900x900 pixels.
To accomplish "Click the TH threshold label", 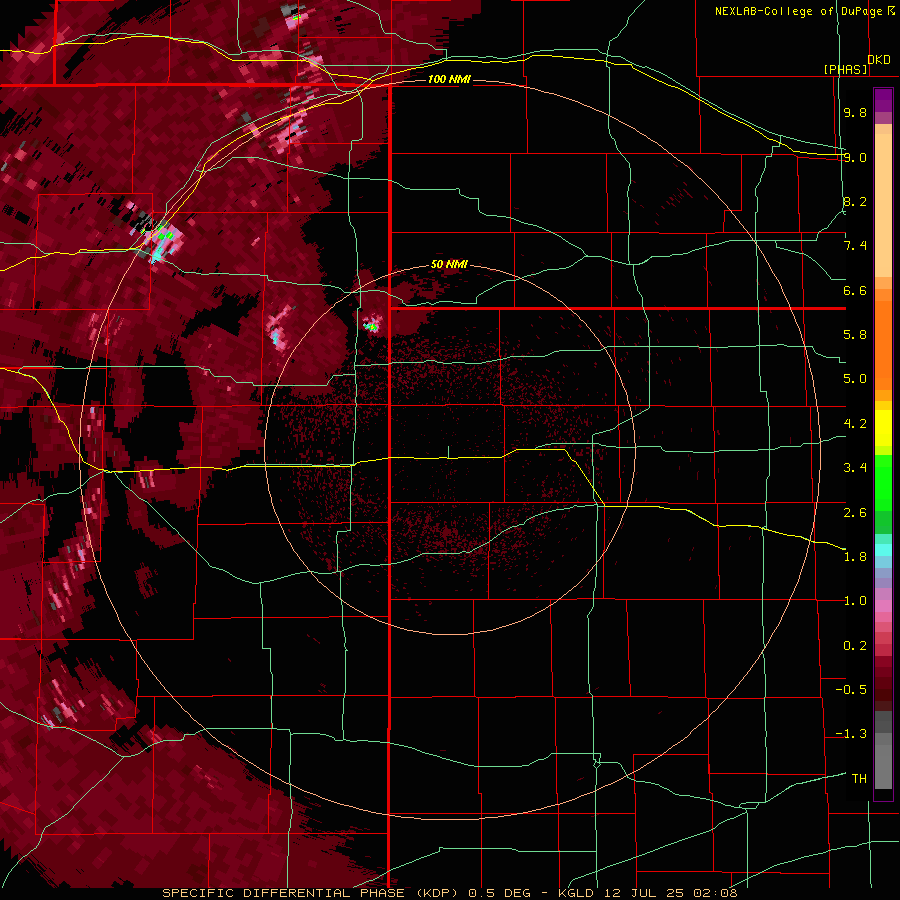I will click(859, 779).
